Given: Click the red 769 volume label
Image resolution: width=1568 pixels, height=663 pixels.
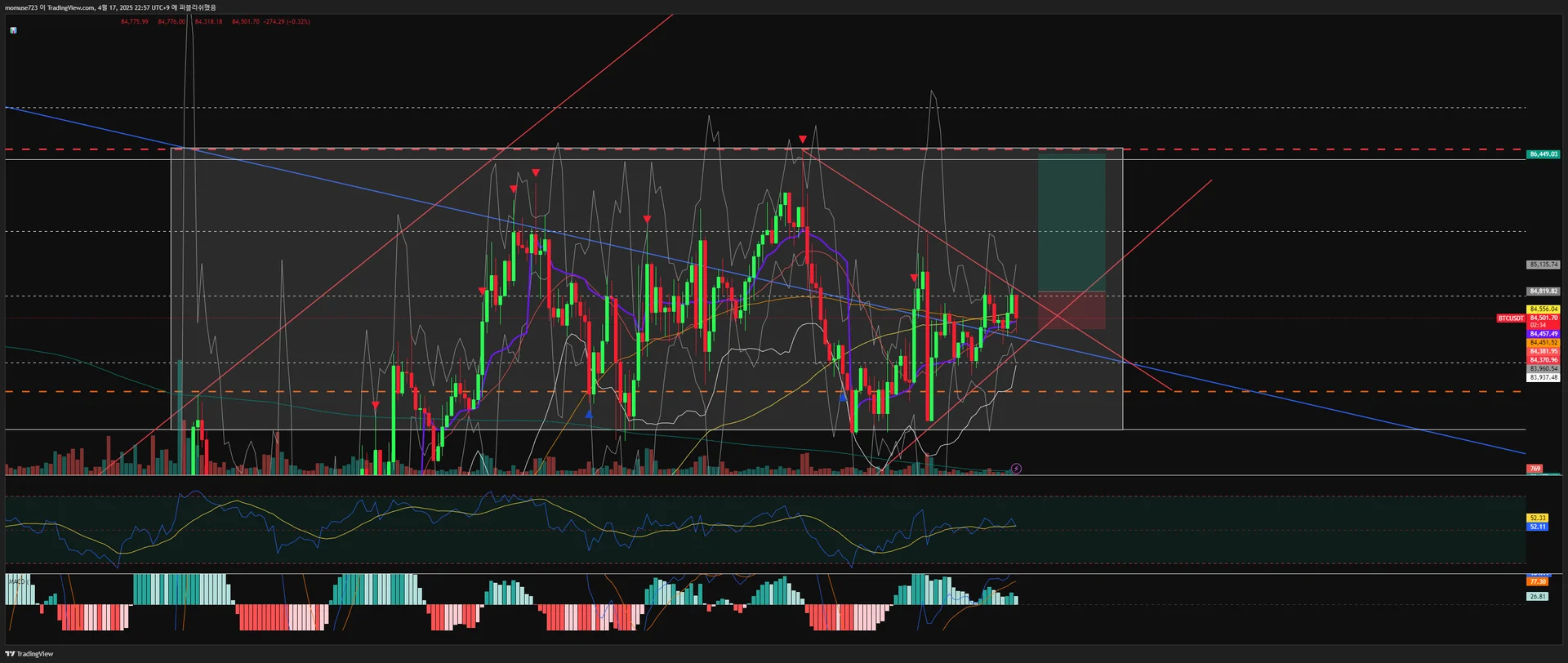Looking at the screenshot, I should point(1535,469).
